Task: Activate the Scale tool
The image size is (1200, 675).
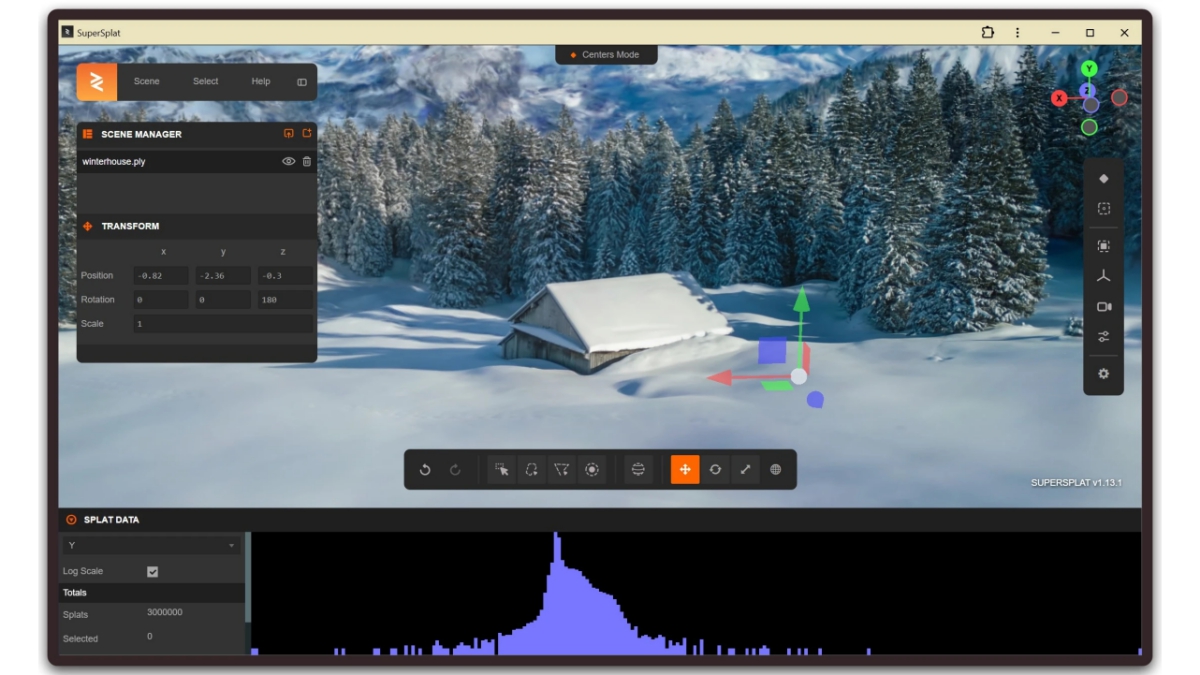Action: pyautogui.click(x=745, y=469)
